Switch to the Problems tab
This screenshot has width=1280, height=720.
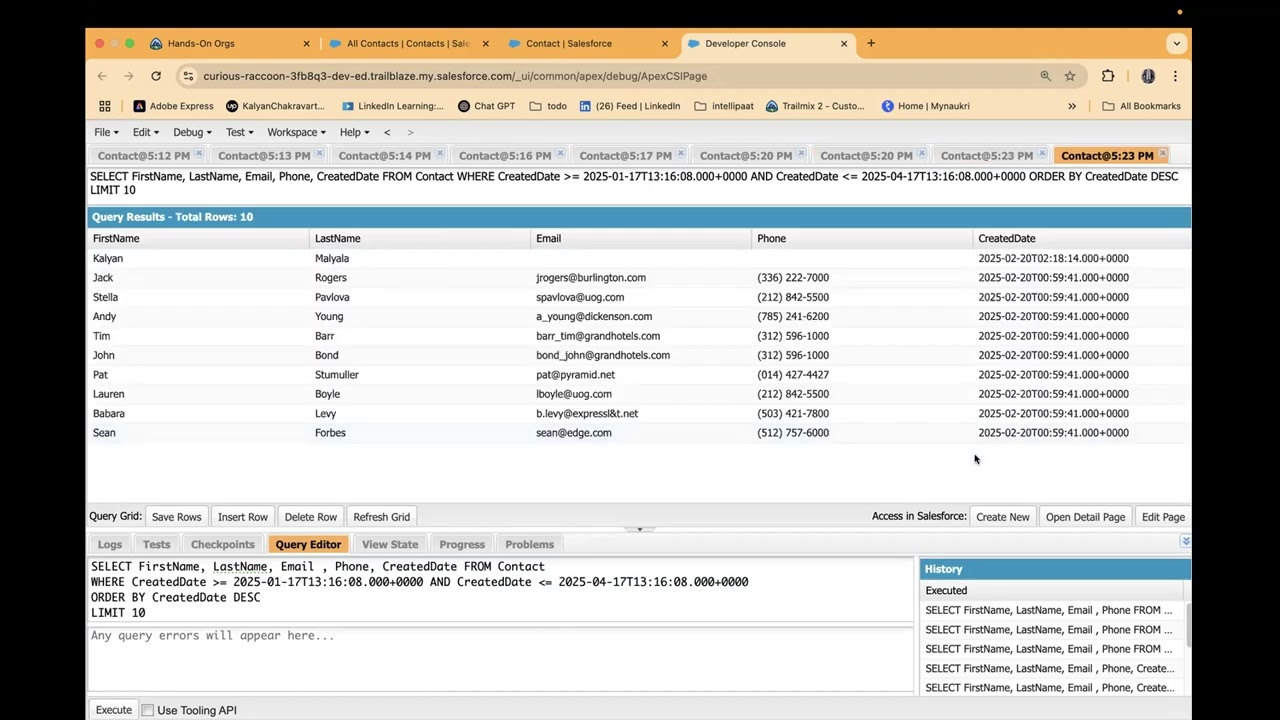529,544
